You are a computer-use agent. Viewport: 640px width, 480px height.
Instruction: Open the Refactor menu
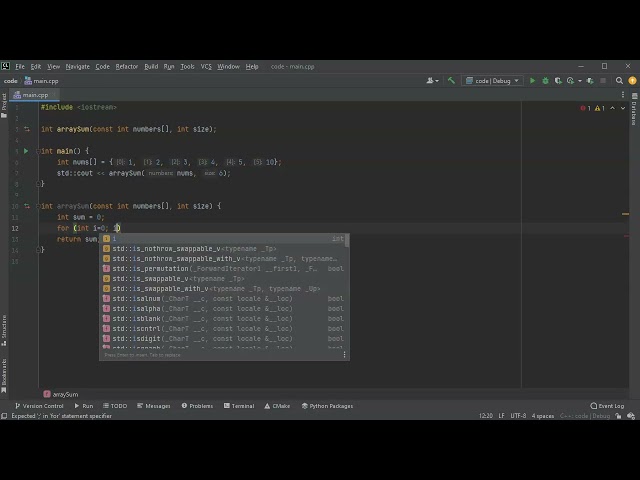(127, 67)
